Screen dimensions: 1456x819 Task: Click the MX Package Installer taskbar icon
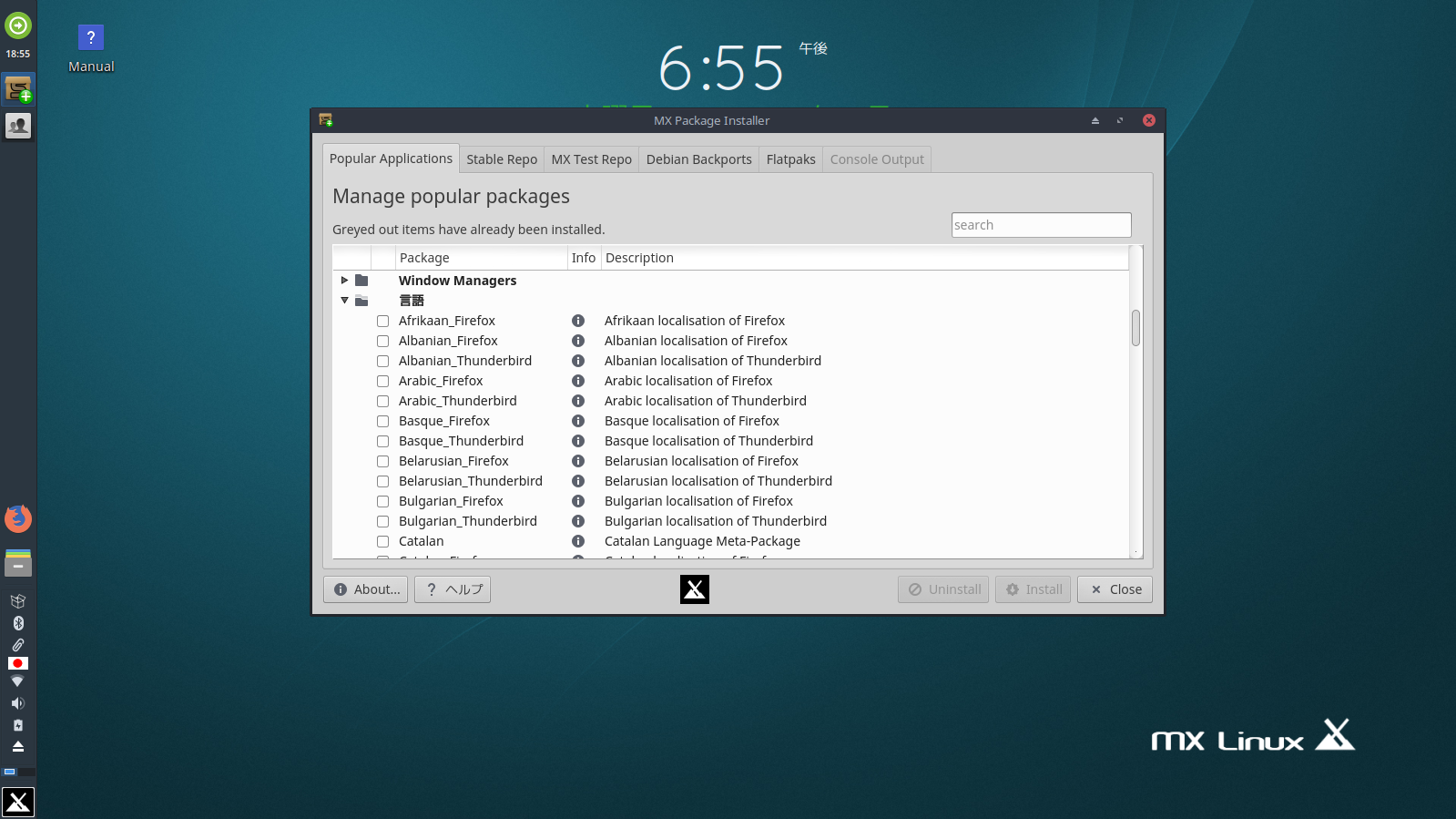[18, 89]
